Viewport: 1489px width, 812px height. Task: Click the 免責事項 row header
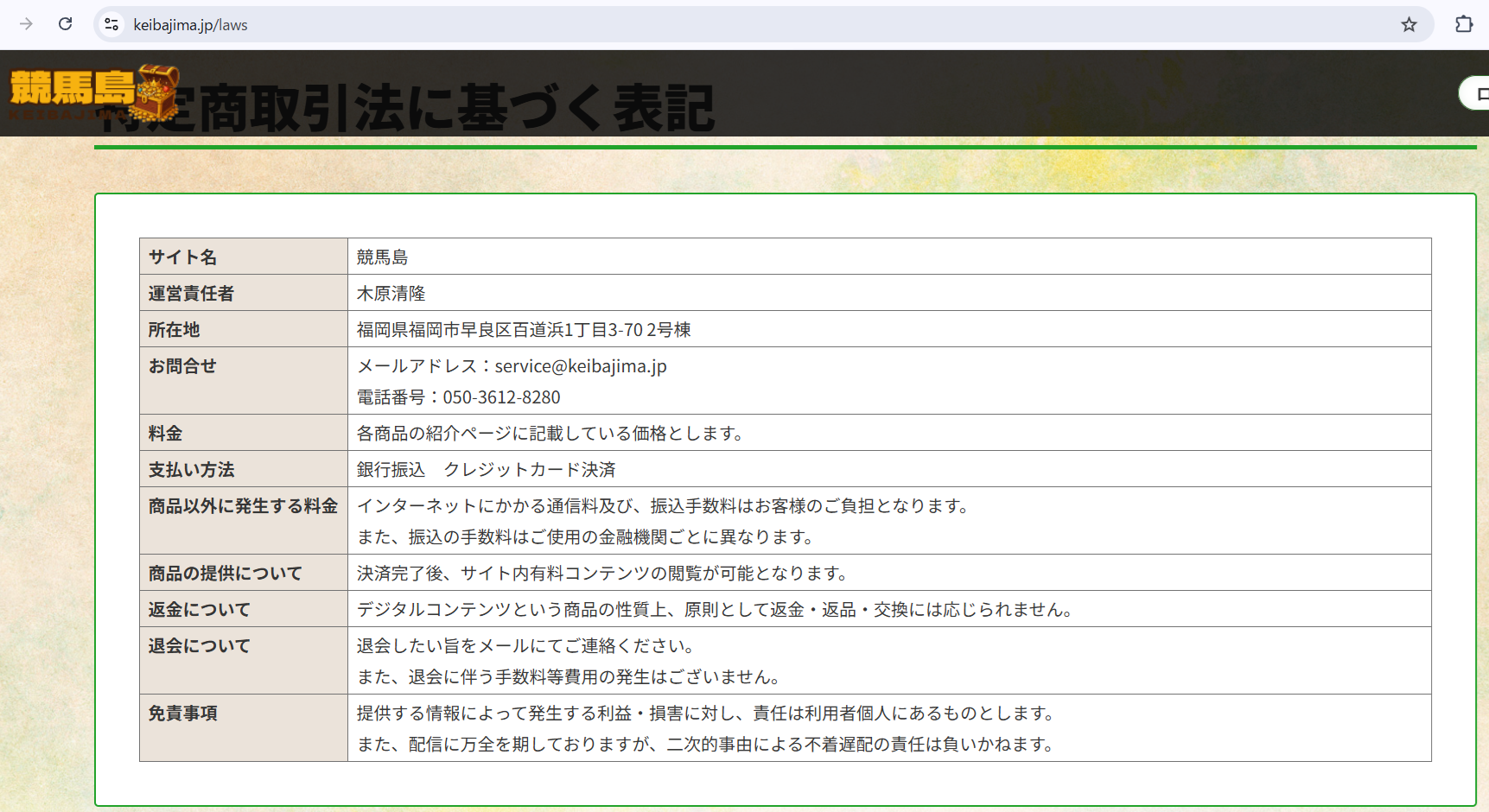click(182, 714)
